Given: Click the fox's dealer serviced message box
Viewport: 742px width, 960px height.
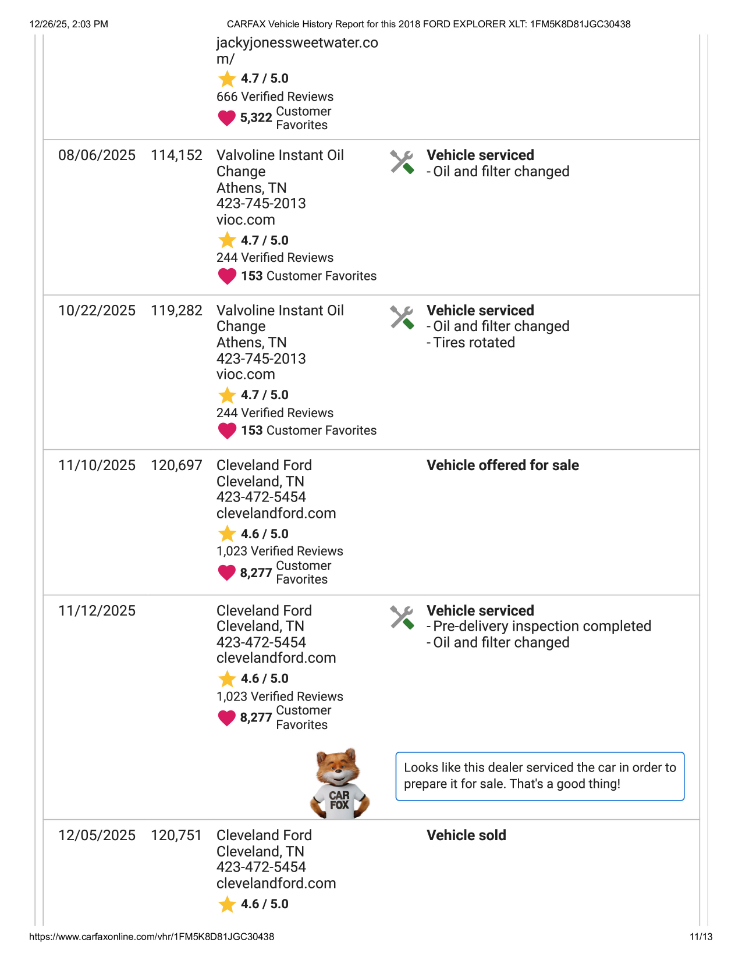Looking at the screenshot, I should (x=540, y=776).
